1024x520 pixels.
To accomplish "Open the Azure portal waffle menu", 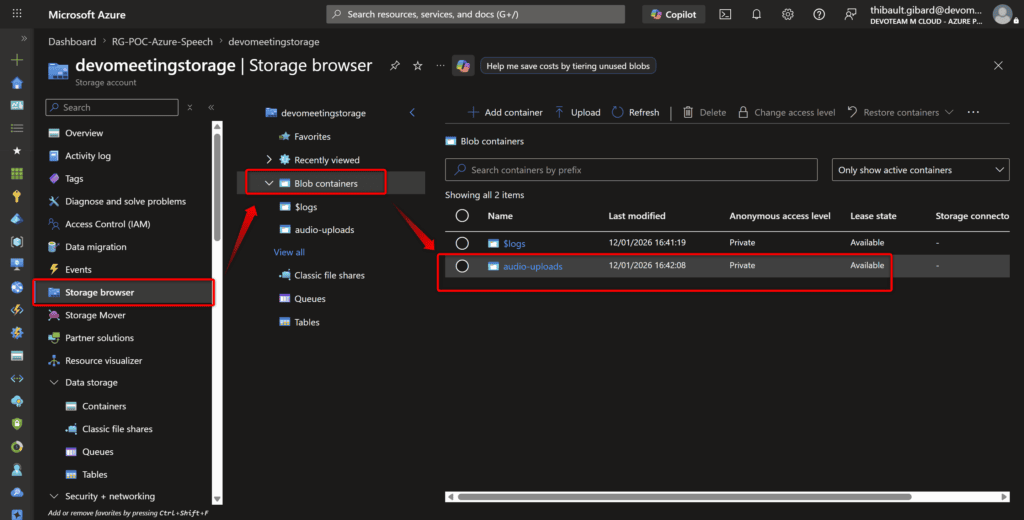I will tap(17, 14).
